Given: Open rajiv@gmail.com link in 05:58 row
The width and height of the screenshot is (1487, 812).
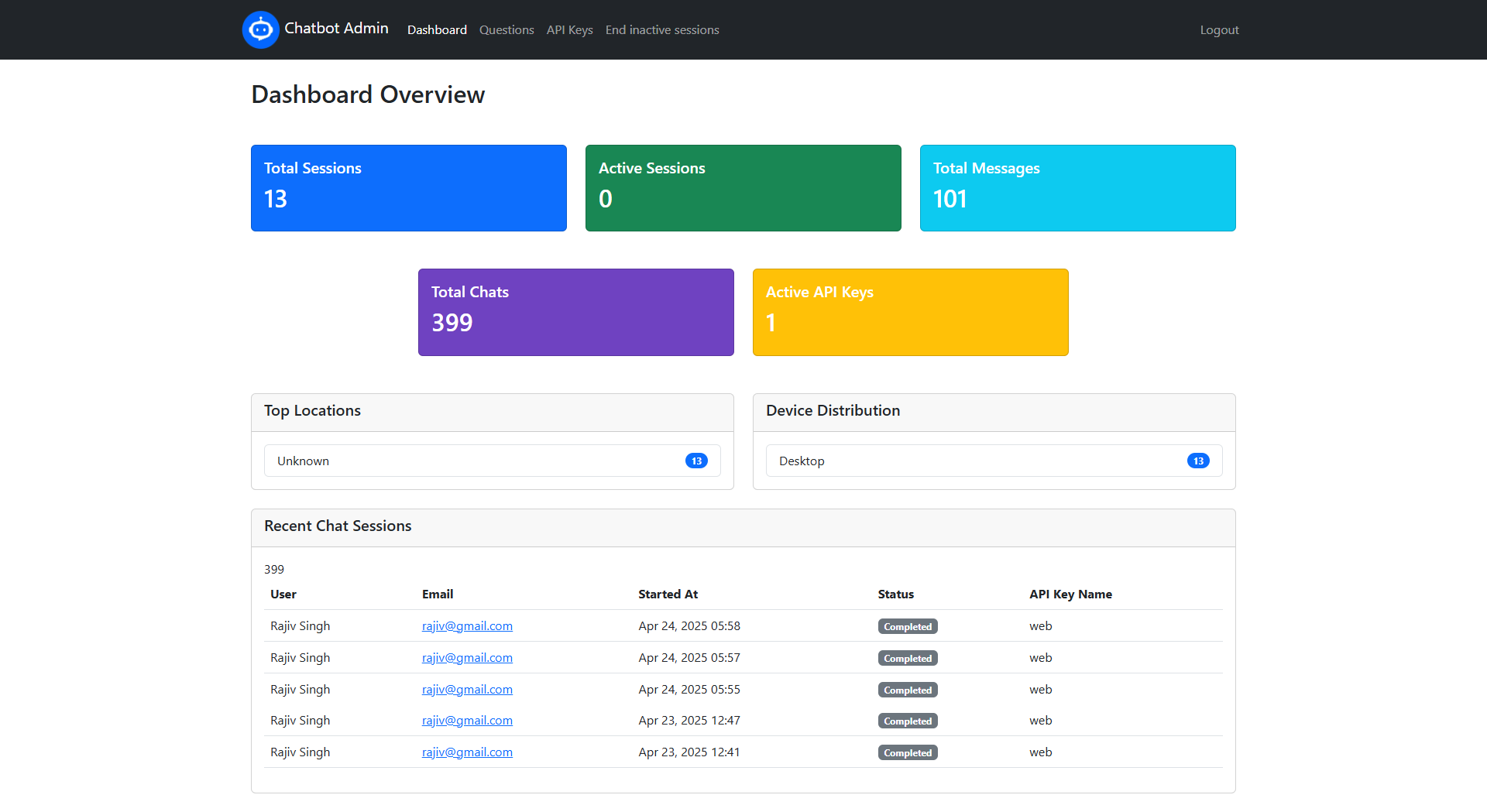Looking at the screenshot, I should pos(467,625).
